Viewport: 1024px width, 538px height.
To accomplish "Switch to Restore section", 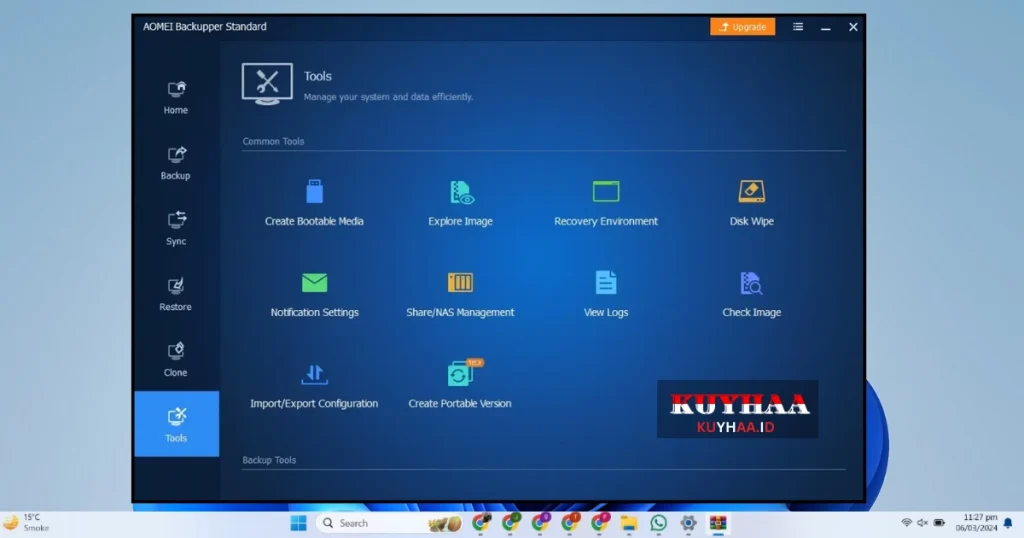I will (x=176, y=294).
